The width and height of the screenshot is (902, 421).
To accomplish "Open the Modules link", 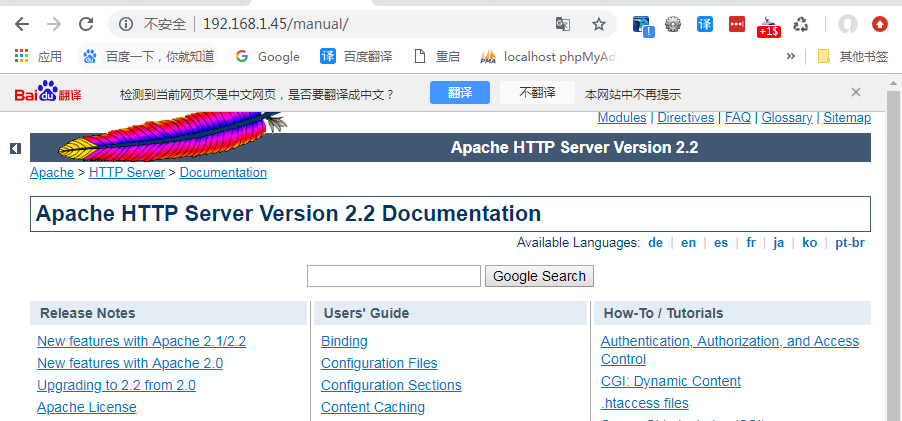I will (x=622, y=118).
